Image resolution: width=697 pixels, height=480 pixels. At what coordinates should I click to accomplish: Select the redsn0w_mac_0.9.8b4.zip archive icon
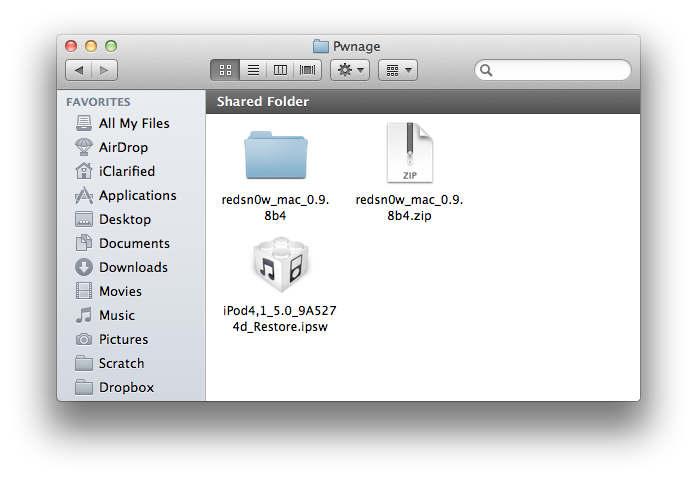coord(409,153)
